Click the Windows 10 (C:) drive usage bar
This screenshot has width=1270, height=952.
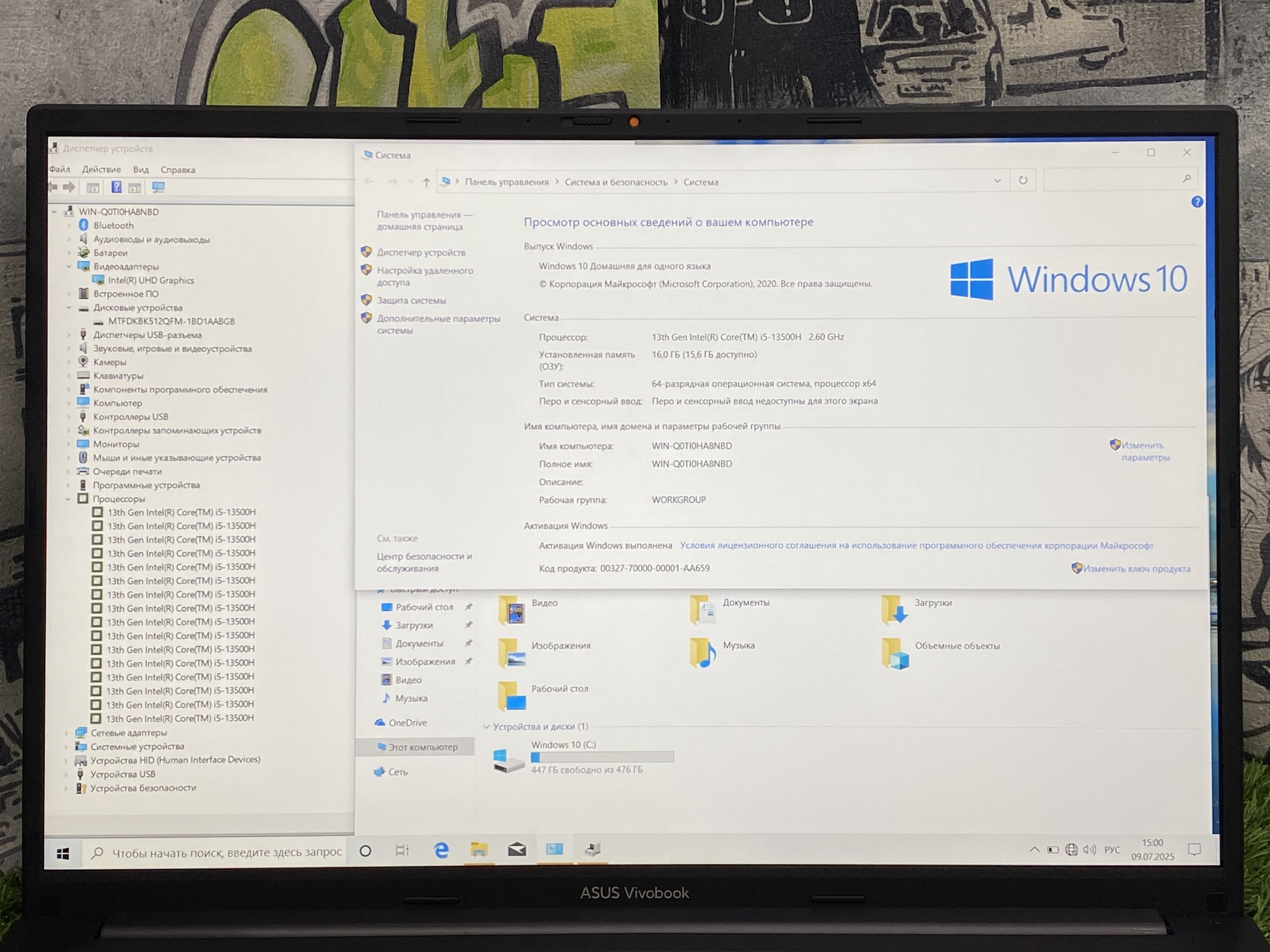602,757
